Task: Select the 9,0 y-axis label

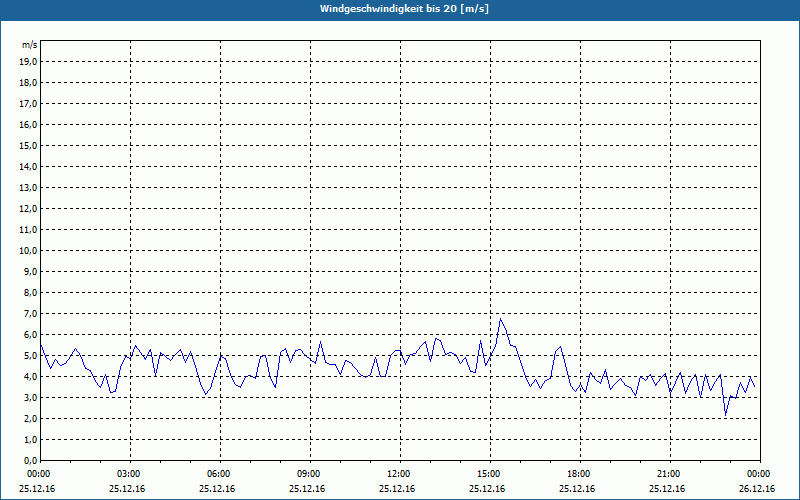Action: [x=30, y=271]
